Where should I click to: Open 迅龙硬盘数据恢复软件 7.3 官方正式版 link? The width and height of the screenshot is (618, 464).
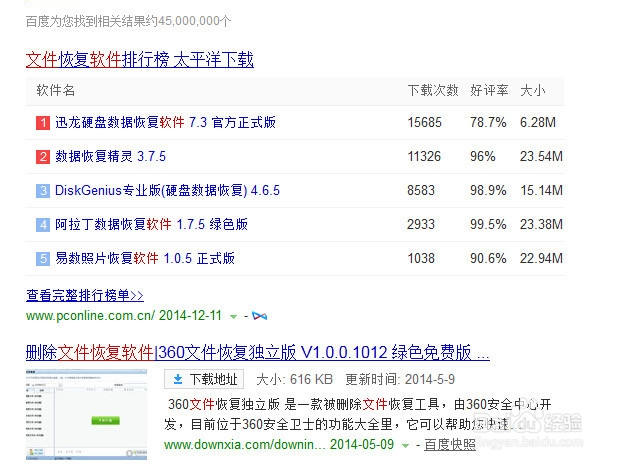click(166, 122)
